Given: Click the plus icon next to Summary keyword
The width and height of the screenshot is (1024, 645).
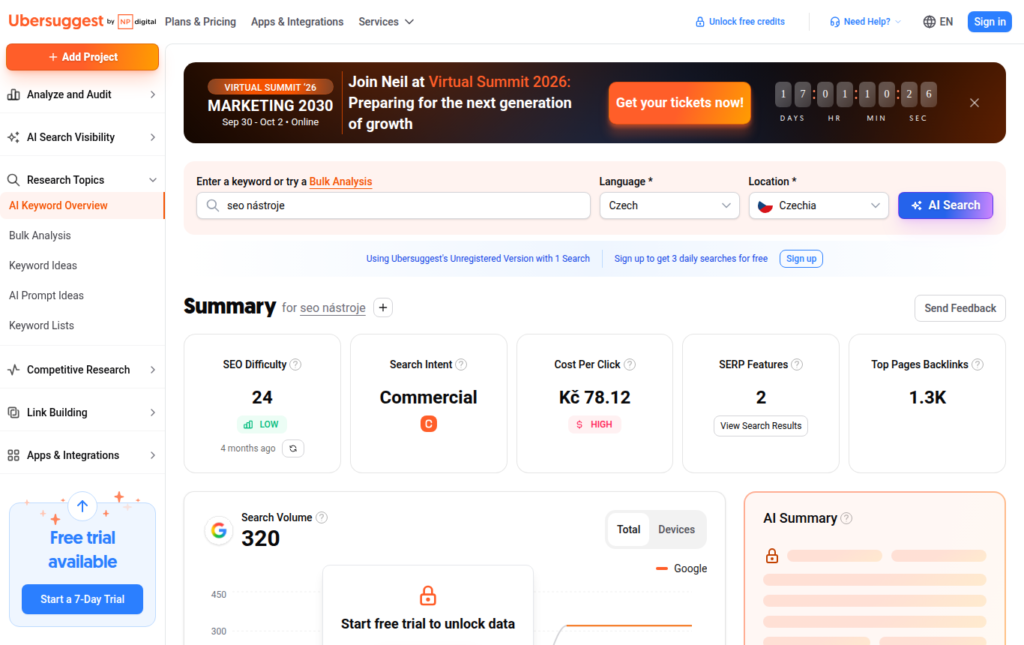Looking at the screenshot, I should coord(383,307).
